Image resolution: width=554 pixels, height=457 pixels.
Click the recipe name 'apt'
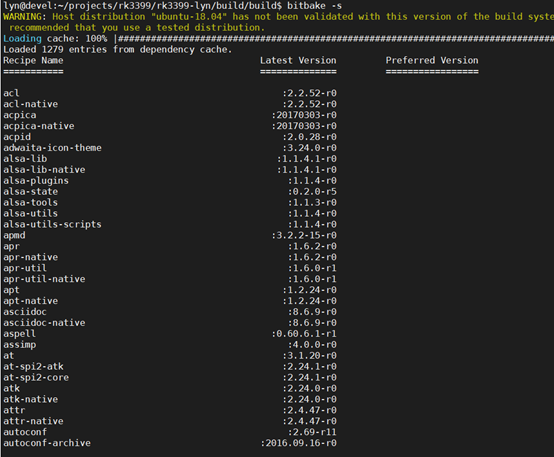(11, 291)
